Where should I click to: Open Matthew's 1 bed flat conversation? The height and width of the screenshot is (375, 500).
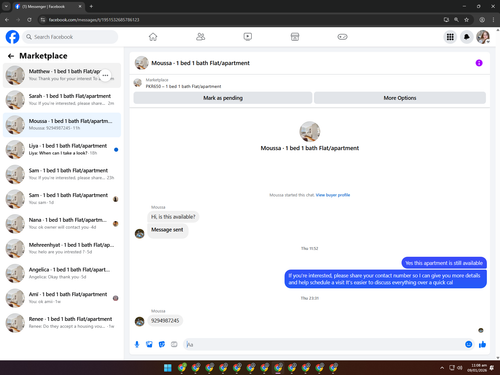click(62, 75)
